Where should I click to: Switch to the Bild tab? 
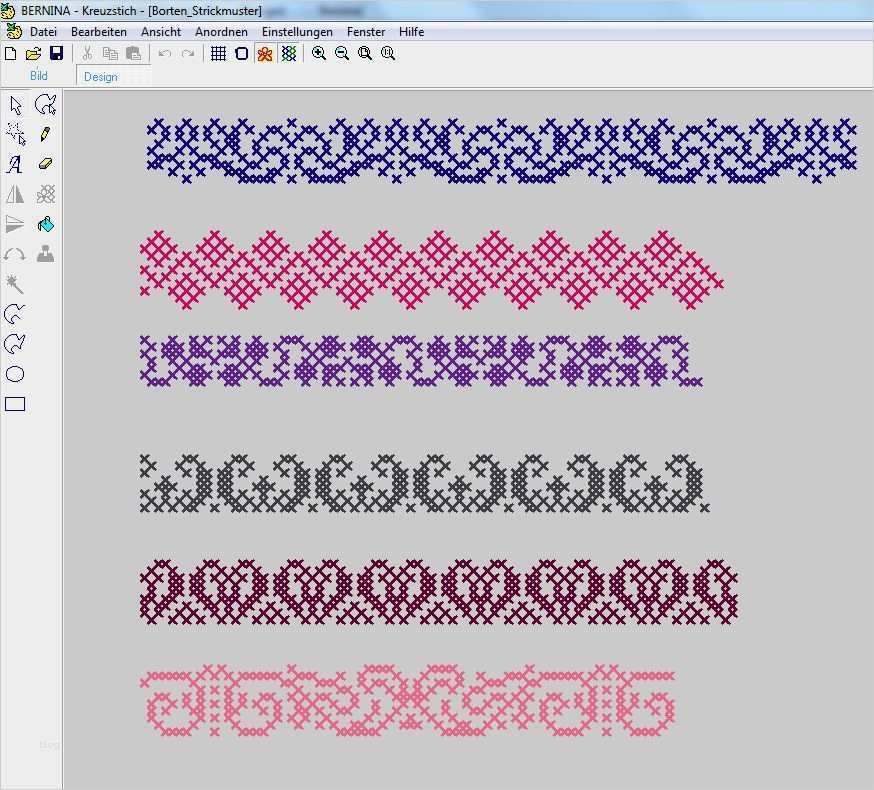pos(38,75)
